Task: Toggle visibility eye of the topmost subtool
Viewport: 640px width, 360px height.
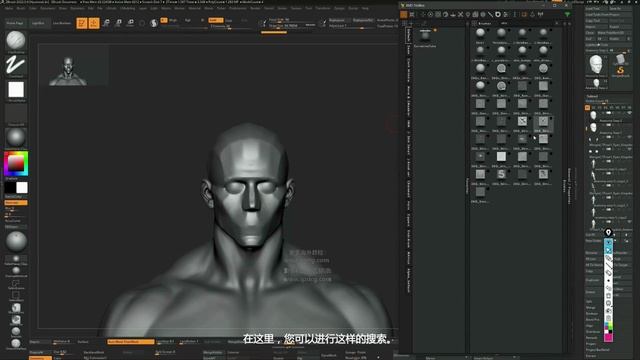Action: [629, 113]
